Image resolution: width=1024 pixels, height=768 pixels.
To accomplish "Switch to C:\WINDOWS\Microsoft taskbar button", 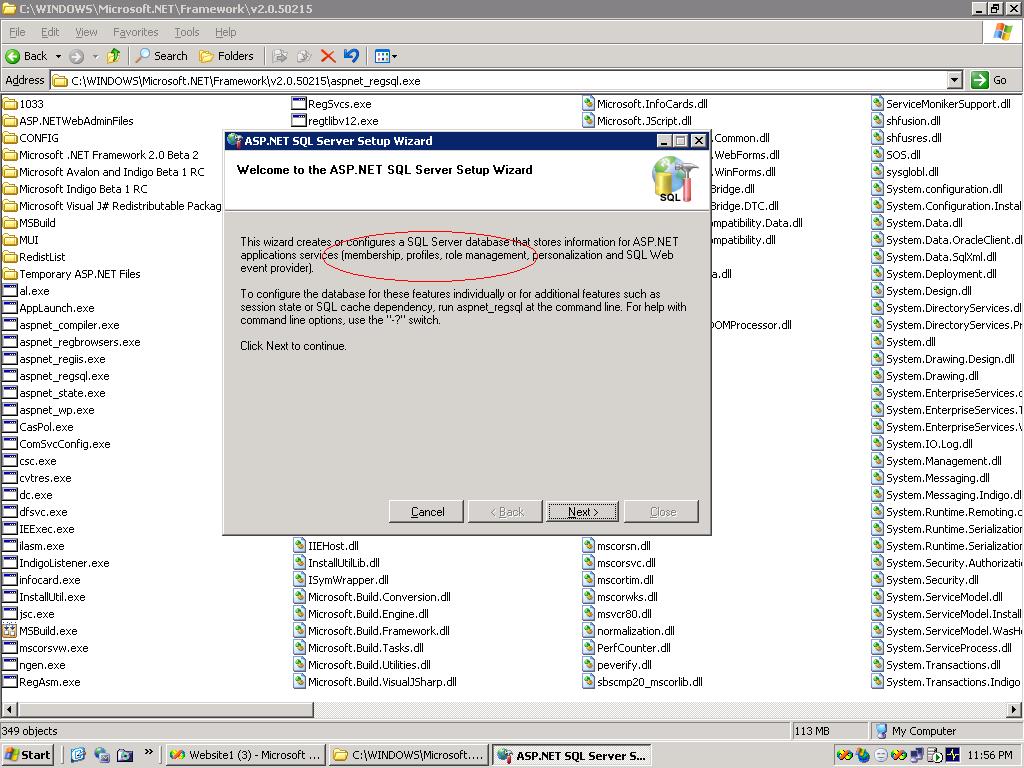I will pyautogui.click(x=409, y=755).
